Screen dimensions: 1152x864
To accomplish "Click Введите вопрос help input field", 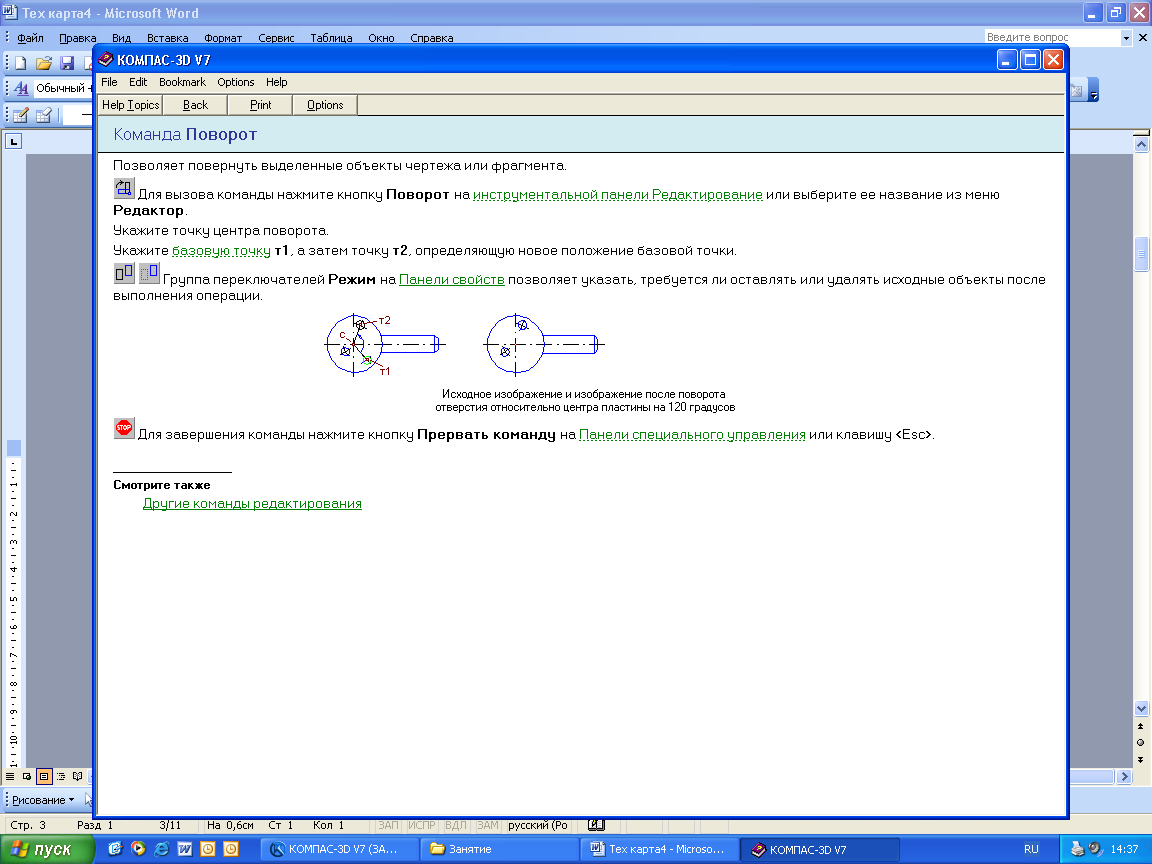I will tap(1052, 37).
